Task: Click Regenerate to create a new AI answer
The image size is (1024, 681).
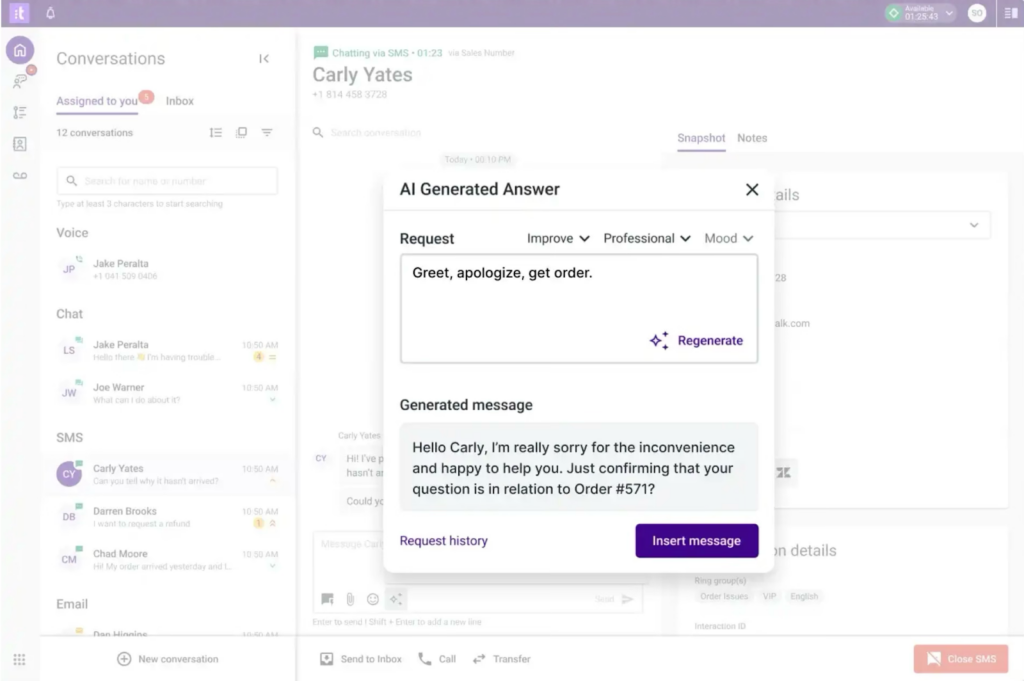Action: click(x=697, y=340)
